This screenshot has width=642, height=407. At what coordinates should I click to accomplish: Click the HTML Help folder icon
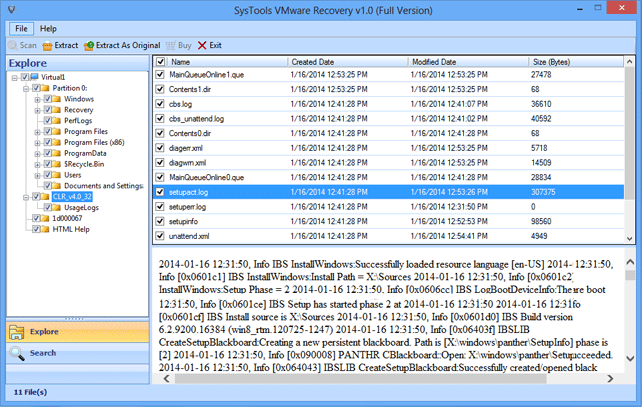tap(45, 229)
